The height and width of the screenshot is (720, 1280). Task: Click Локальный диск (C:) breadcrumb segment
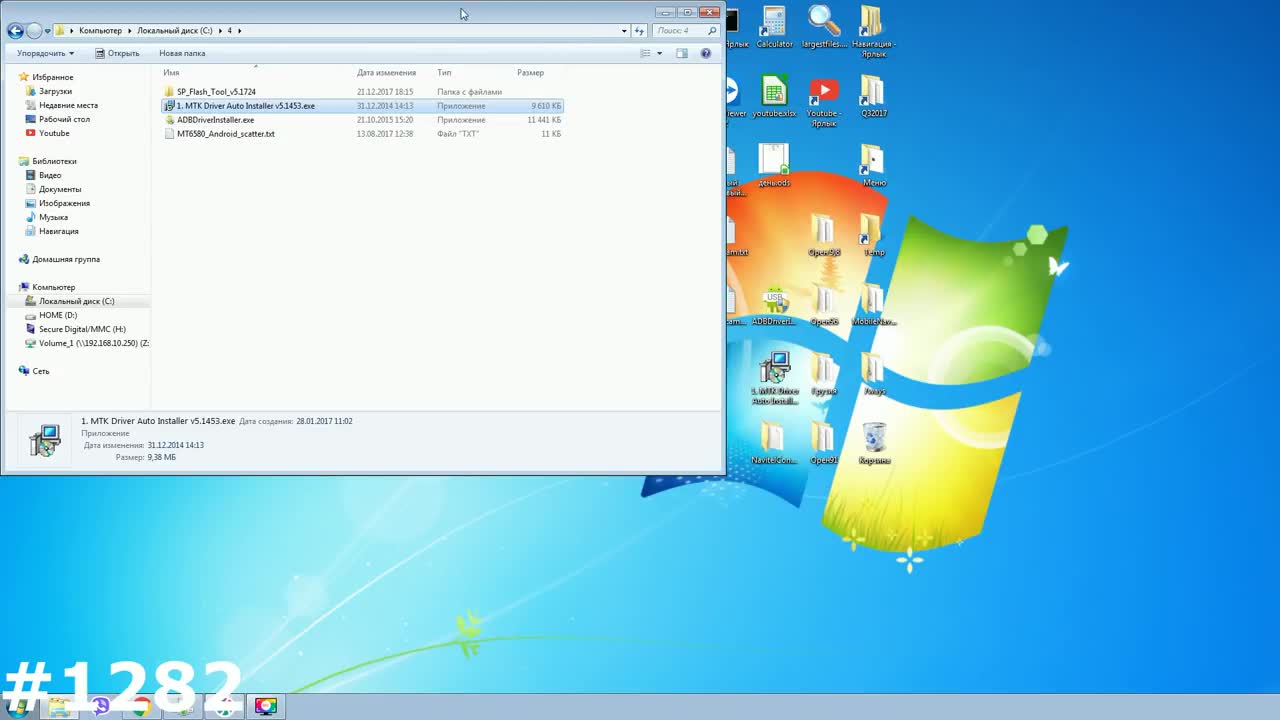[174, 31]
